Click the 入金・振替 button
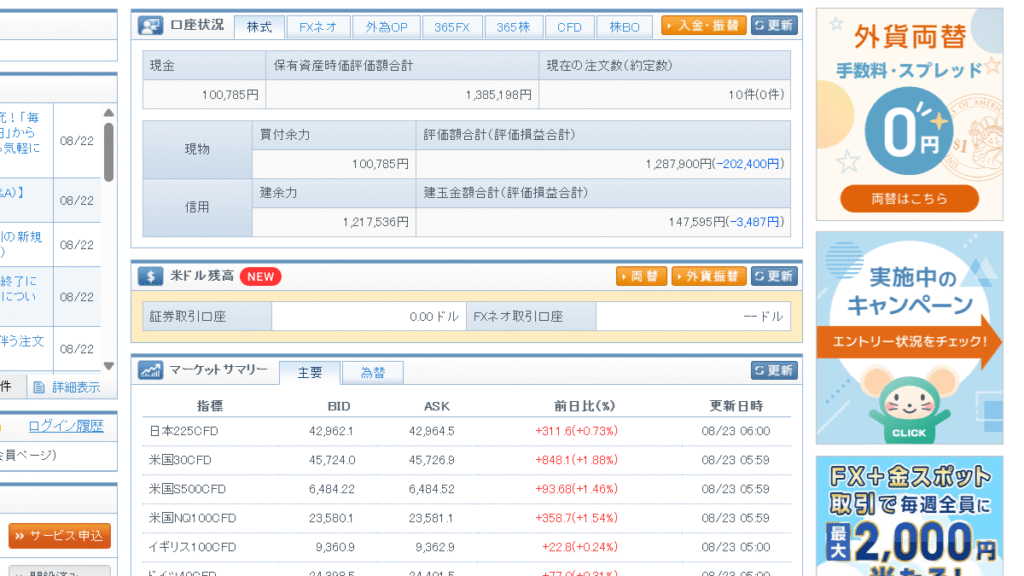1024x576 pixels. (703, 25)
